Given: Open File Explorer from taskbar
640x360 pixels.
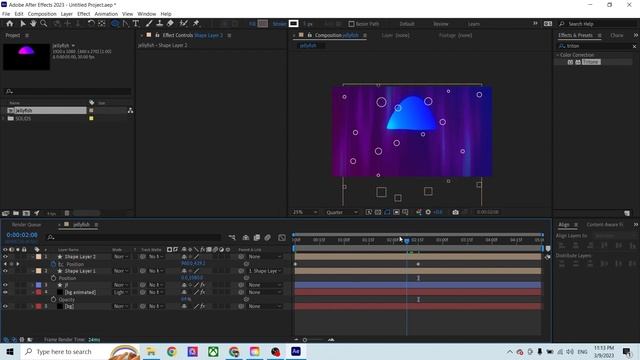Looking at the screenshot, I should point(151,351).
